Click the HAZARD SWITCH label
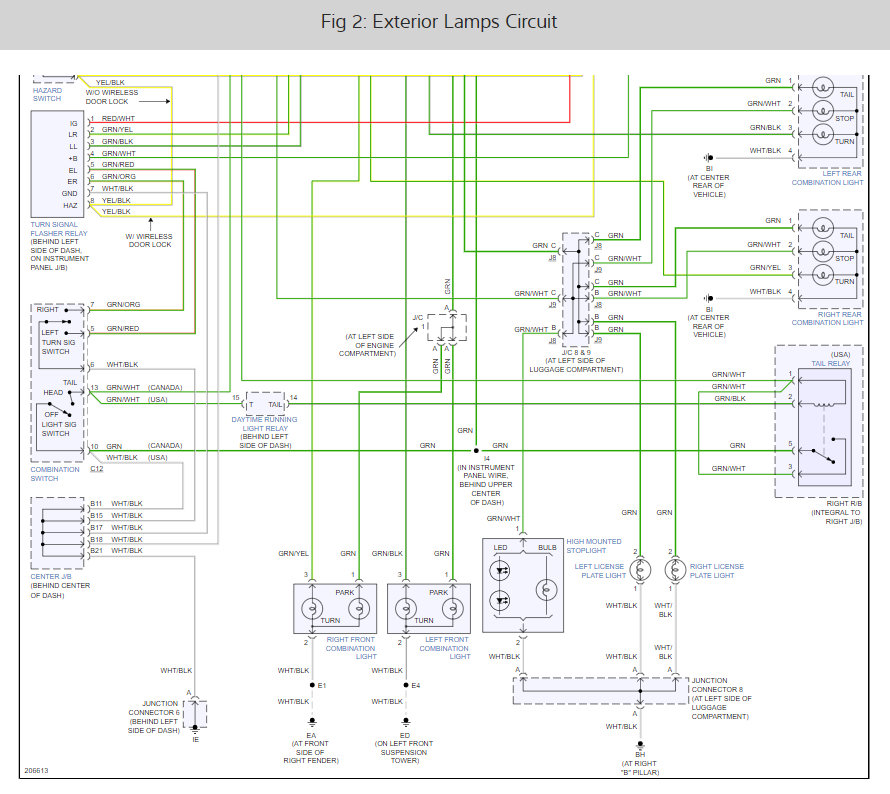 [x=47, y=94]
